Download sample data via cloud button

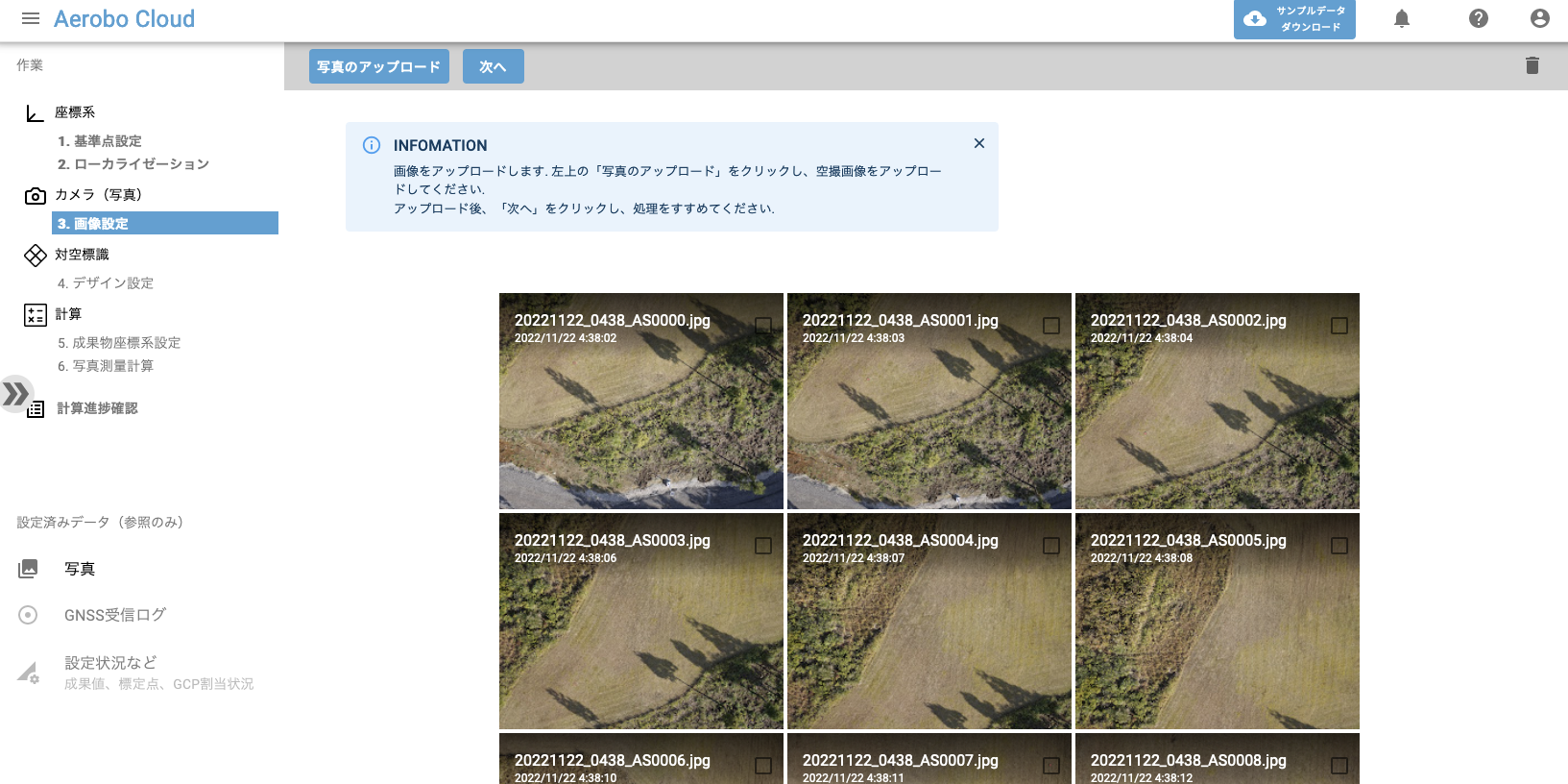pyautogui.click(x=1294, y=19)
